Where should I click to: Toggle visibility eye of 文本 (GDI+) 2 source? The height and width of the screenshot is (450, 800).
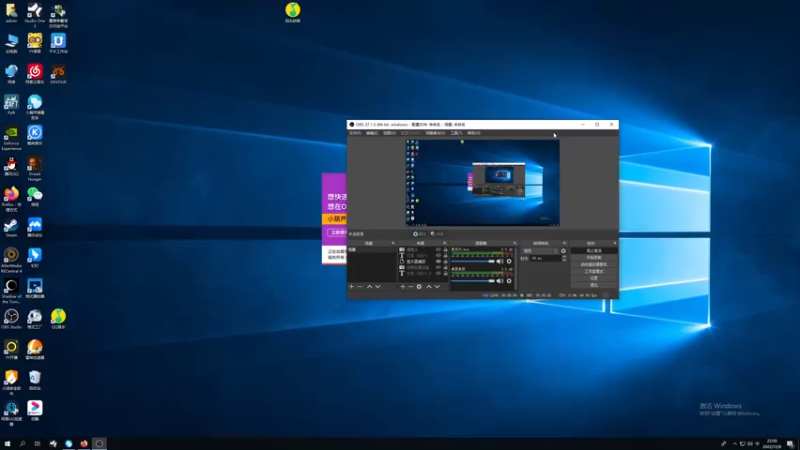[438, 273]
